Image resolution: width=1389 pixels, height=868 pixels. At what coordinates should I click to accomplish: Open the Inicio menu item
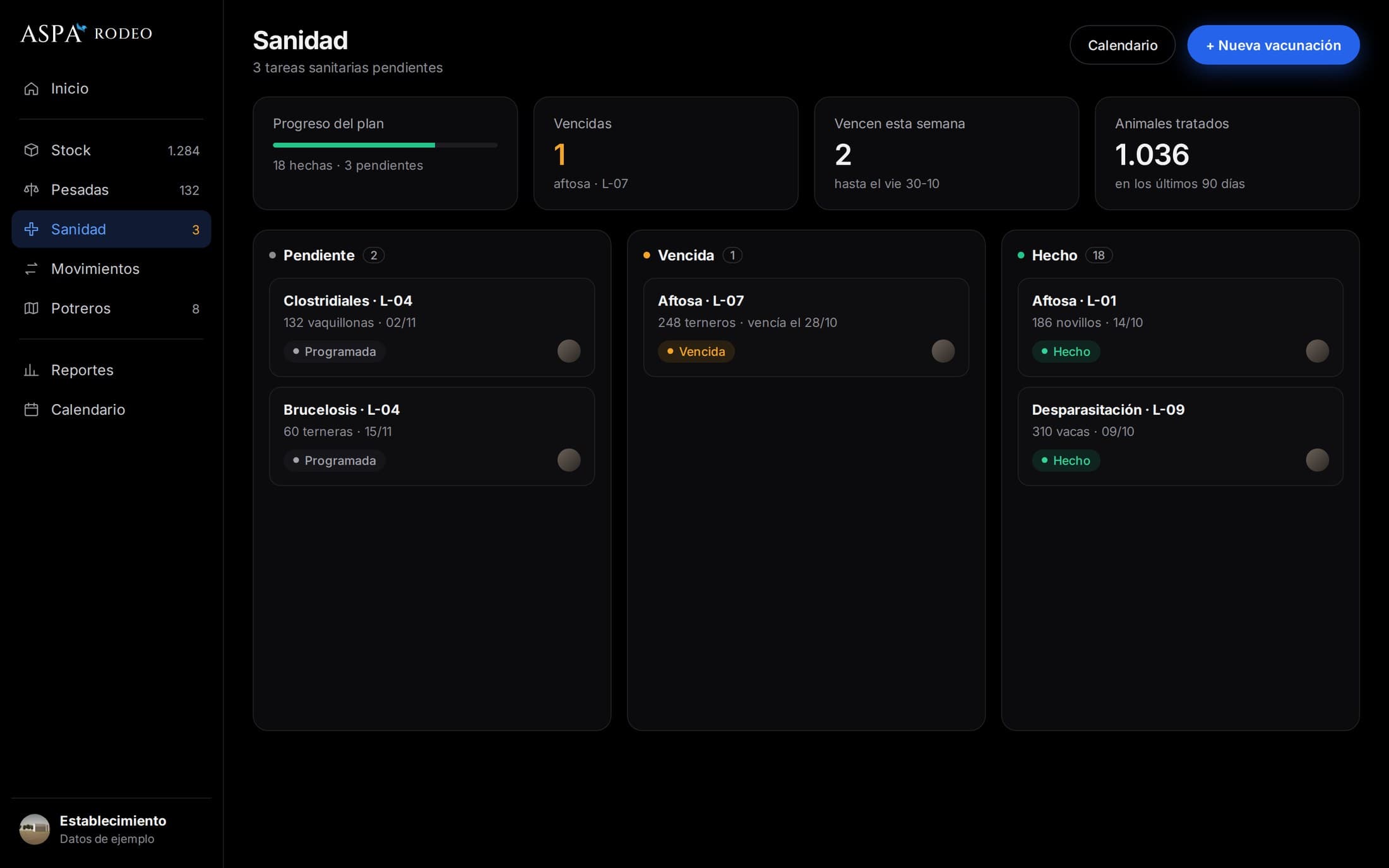coord(111,88)
